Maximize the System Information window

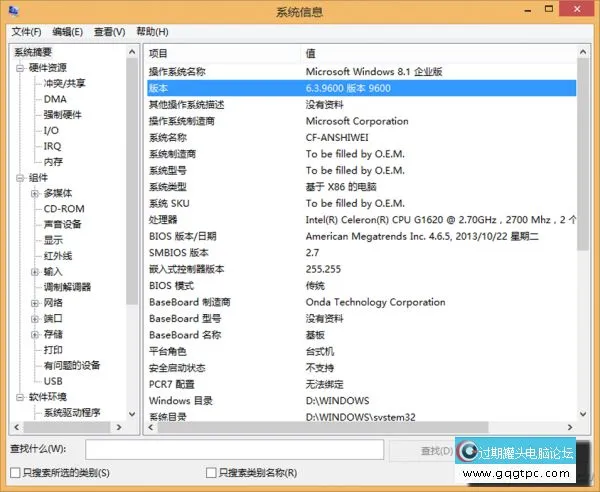click(x=549, y=9)
